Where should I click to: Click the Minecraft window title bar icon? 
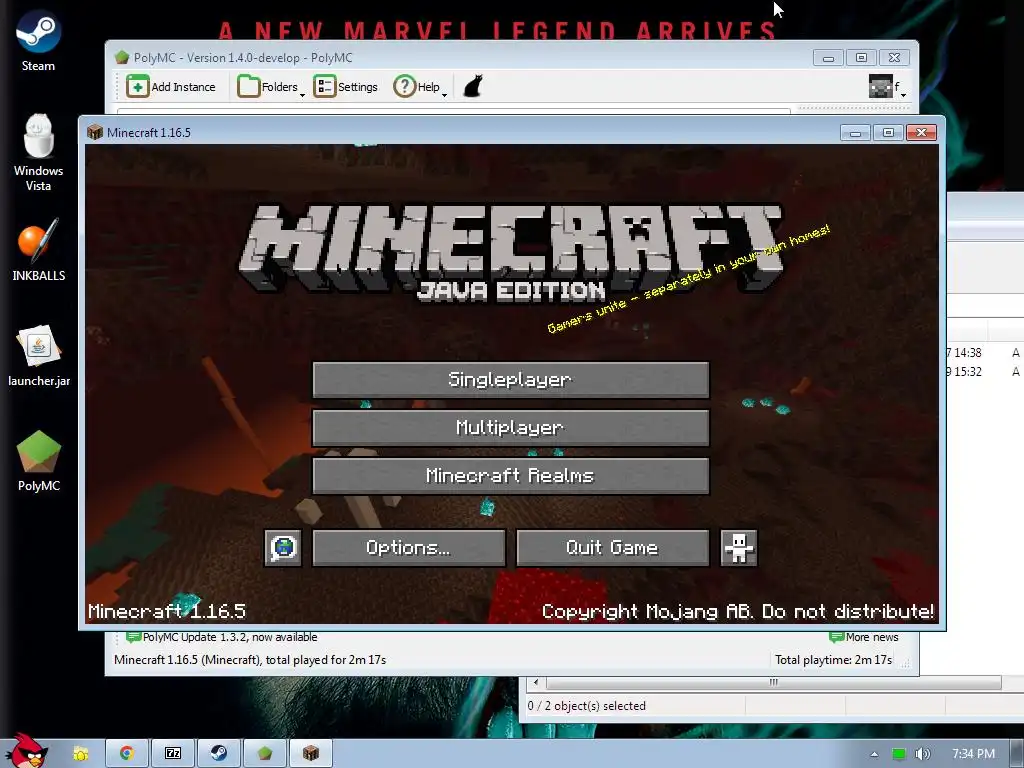95,133
